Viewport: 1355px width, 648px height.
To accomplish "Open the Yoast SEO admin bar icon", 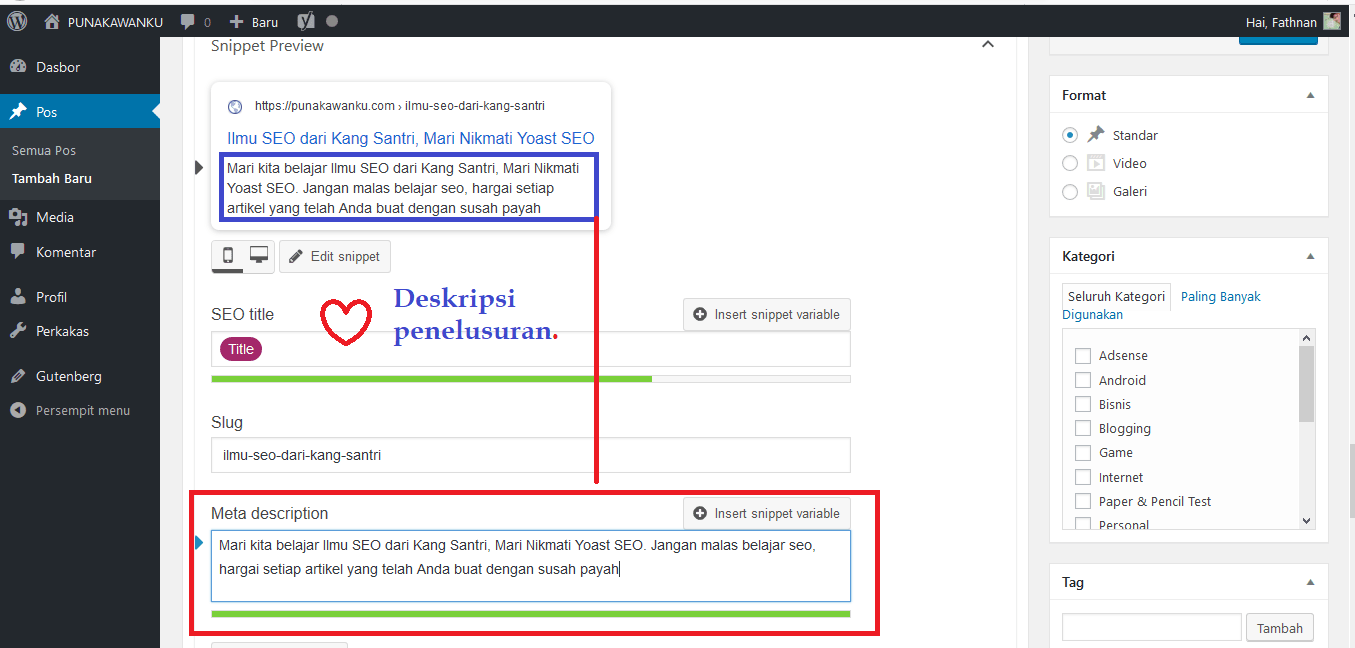I will pos(307,21).
